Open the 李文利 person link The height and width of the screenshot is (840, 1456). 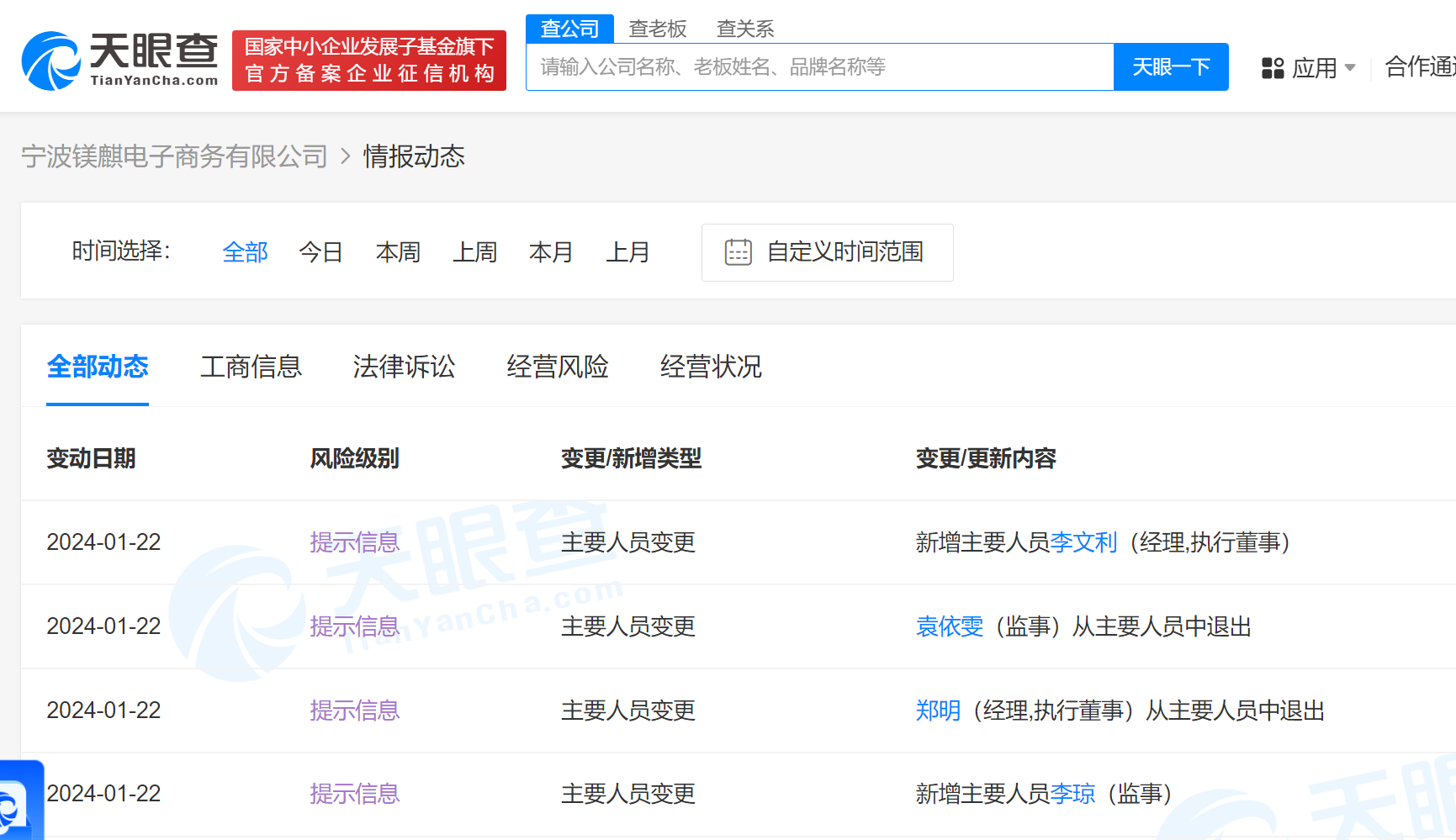(1084, 542)
